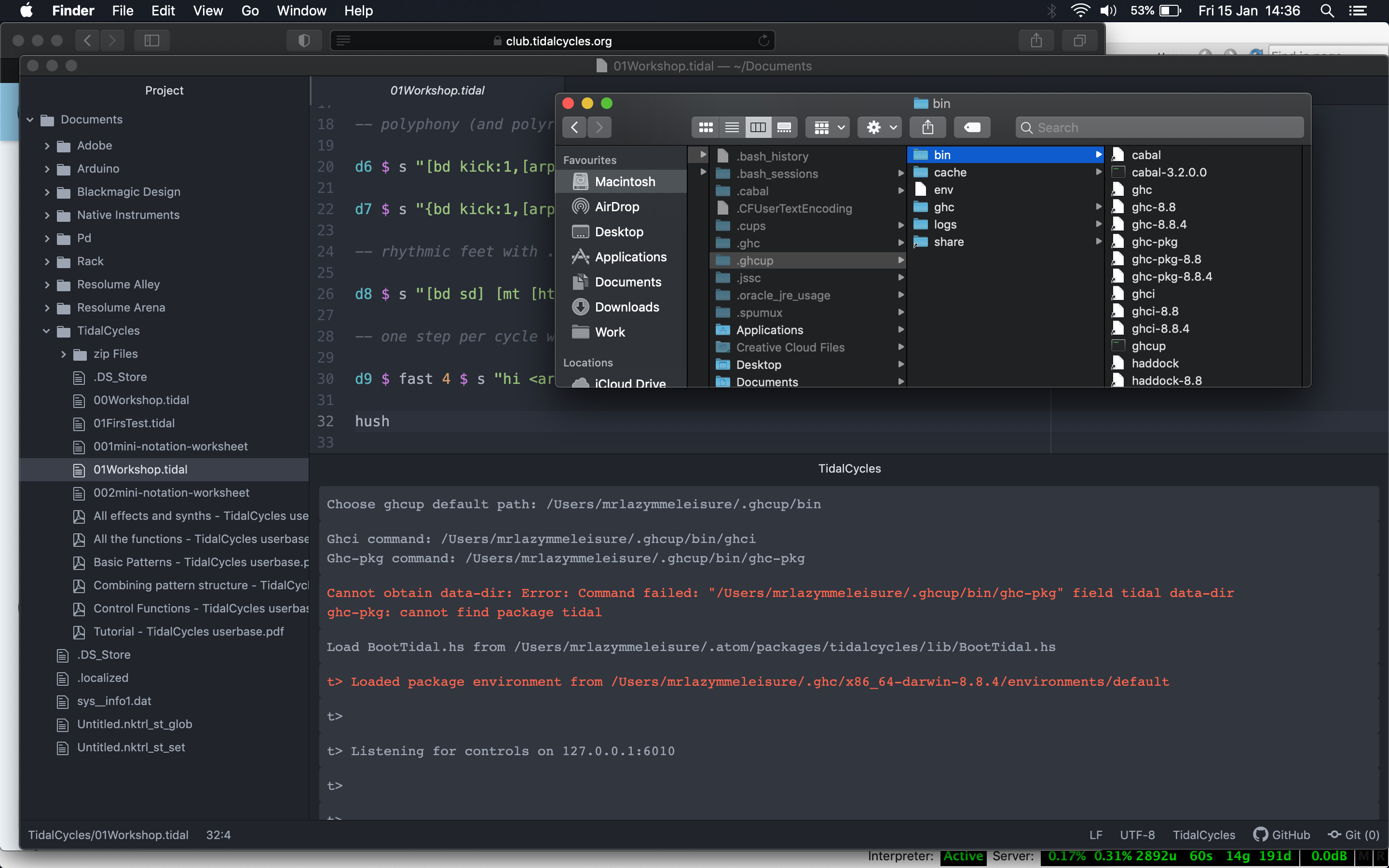Go back in the Finder window
This screenshot has height=868, width=1389.
pos(574,127)
